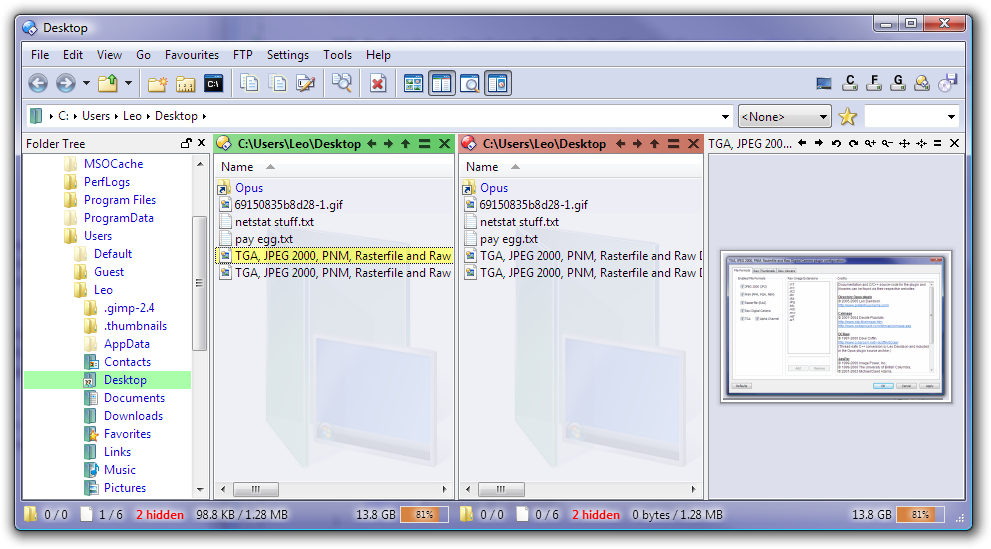This screenshot has height=549, width=991.
Task: Open the Favourites menu
Action: coord(191,55)
